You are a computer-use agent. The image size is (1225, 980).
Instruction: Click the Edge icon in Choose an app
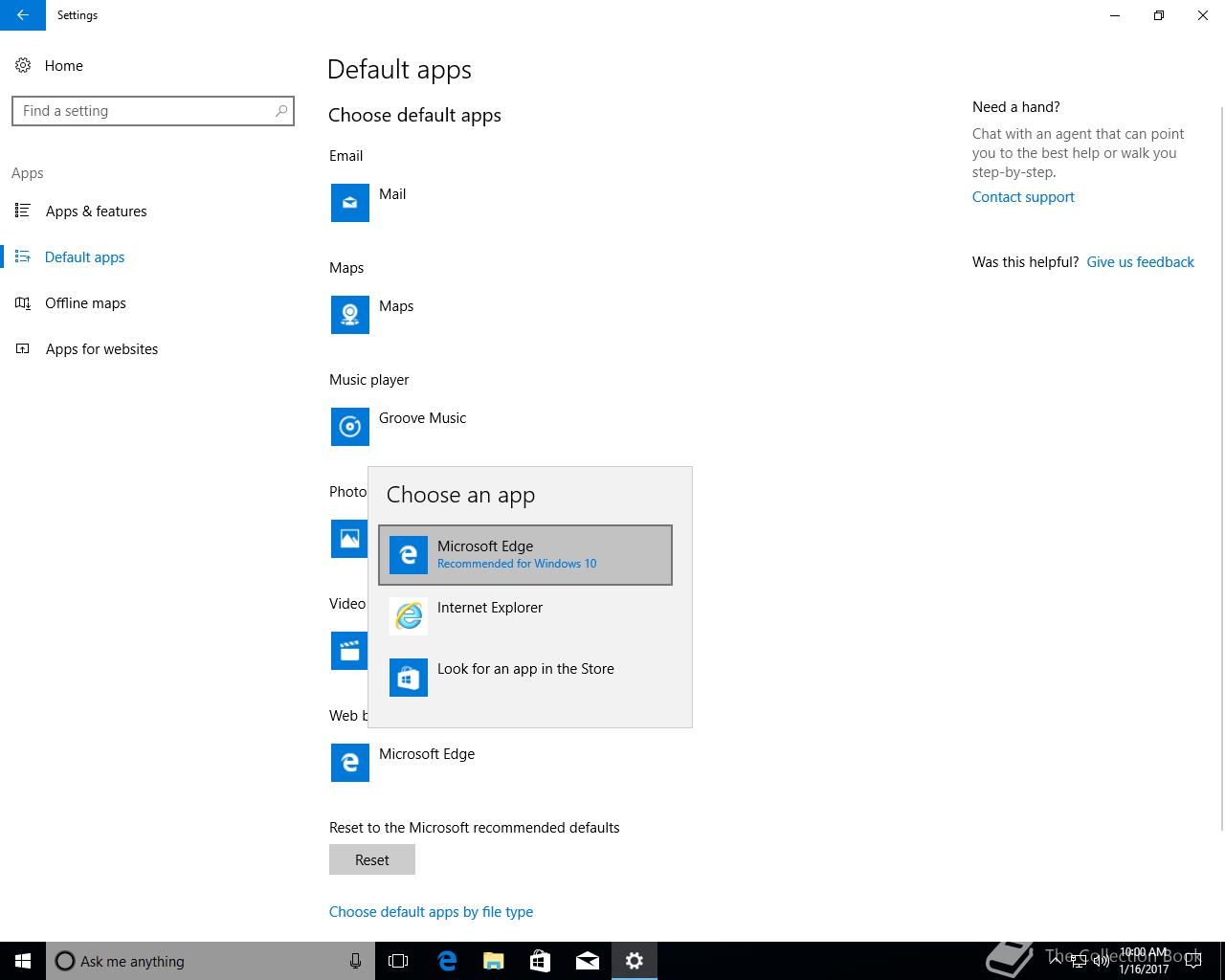[409, 555]
